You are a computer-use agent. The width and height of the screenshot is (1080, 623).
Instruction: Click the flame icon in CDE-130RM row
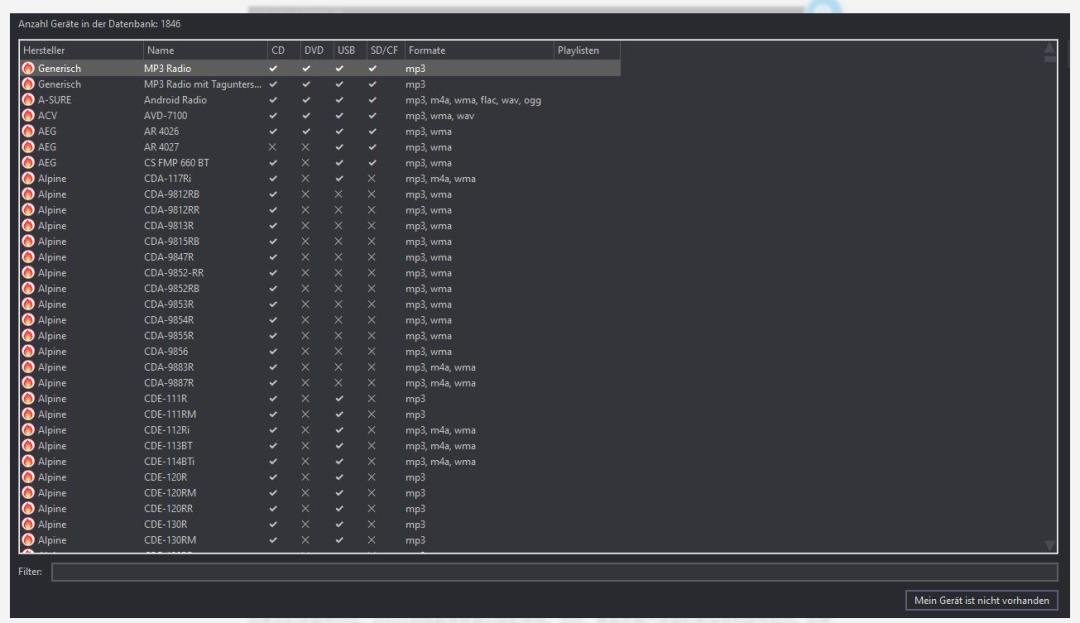pos(28,540)
